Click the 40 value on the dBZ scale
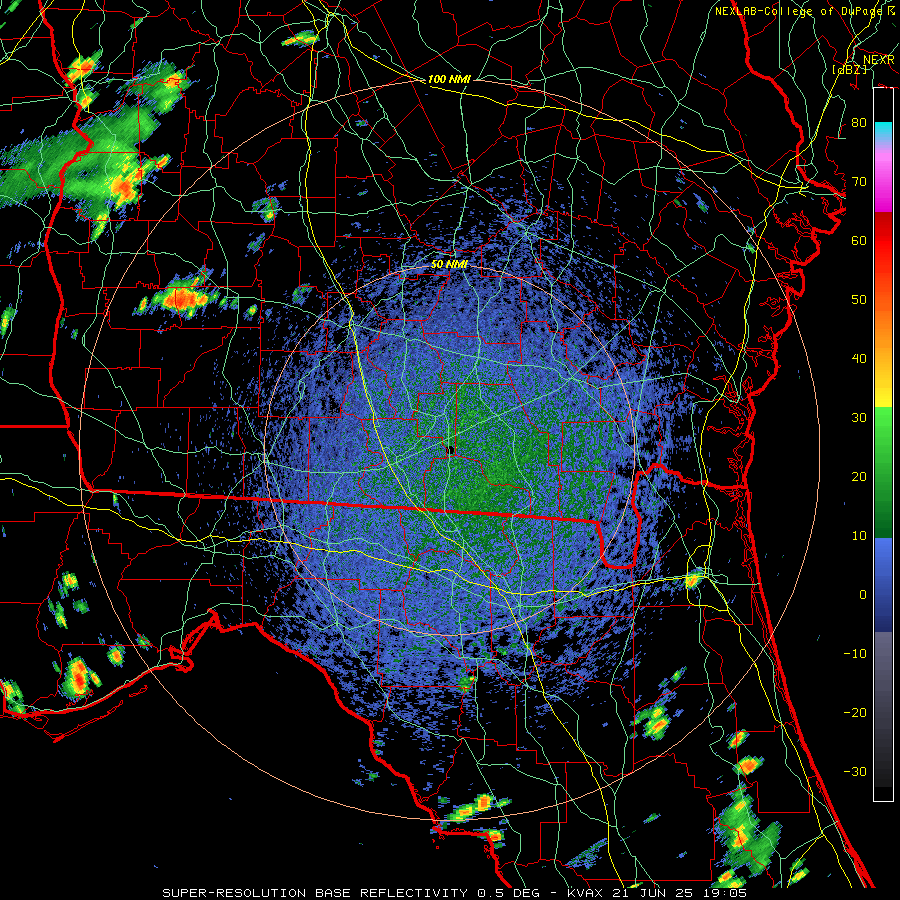Screen dimensions: 900x900 (859, 359)
